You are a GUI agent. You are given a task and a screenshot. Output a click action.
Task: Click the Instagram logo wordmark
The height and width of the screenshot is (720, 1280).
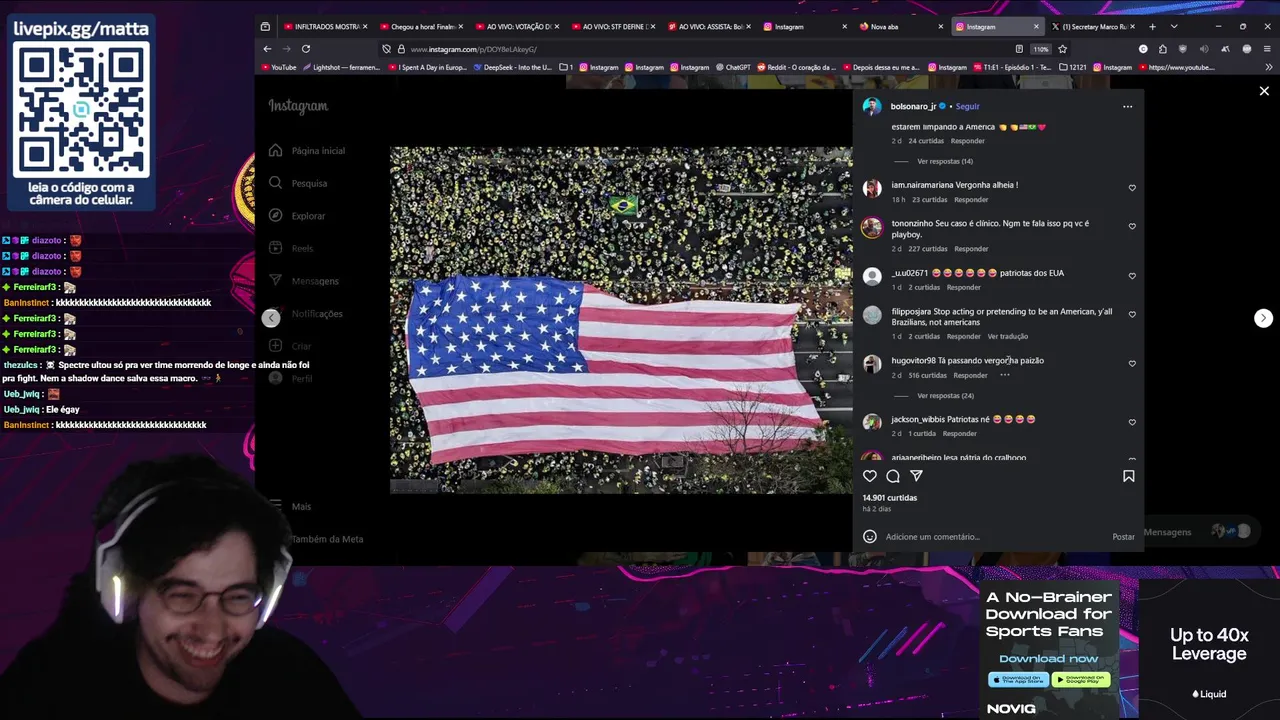(x=298, y=106)
